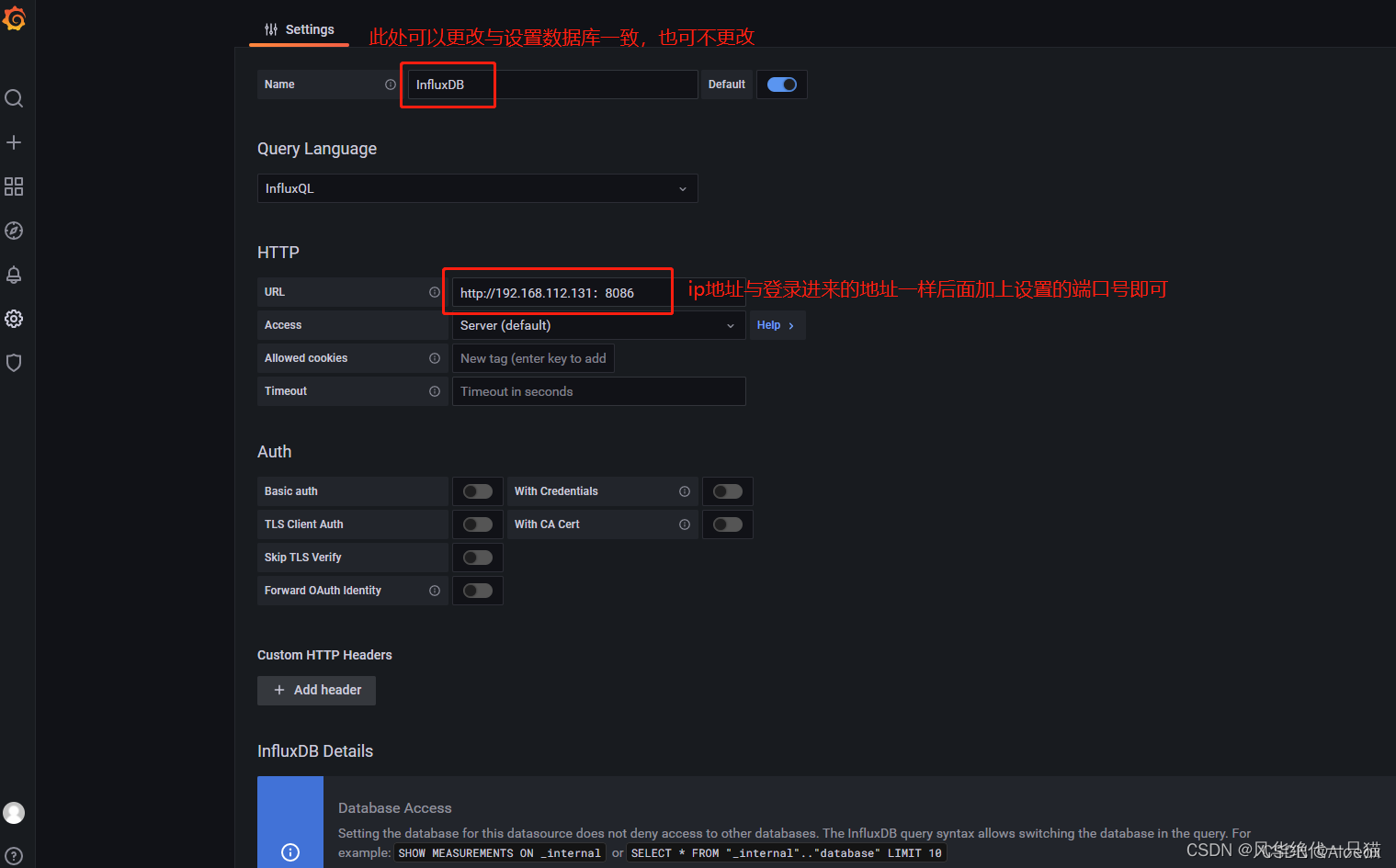The height and width of the screenshot is (868, 1396).
Task: Show info tooltip for Forward OAuth Identity
Action: click(x=435, y=591)
